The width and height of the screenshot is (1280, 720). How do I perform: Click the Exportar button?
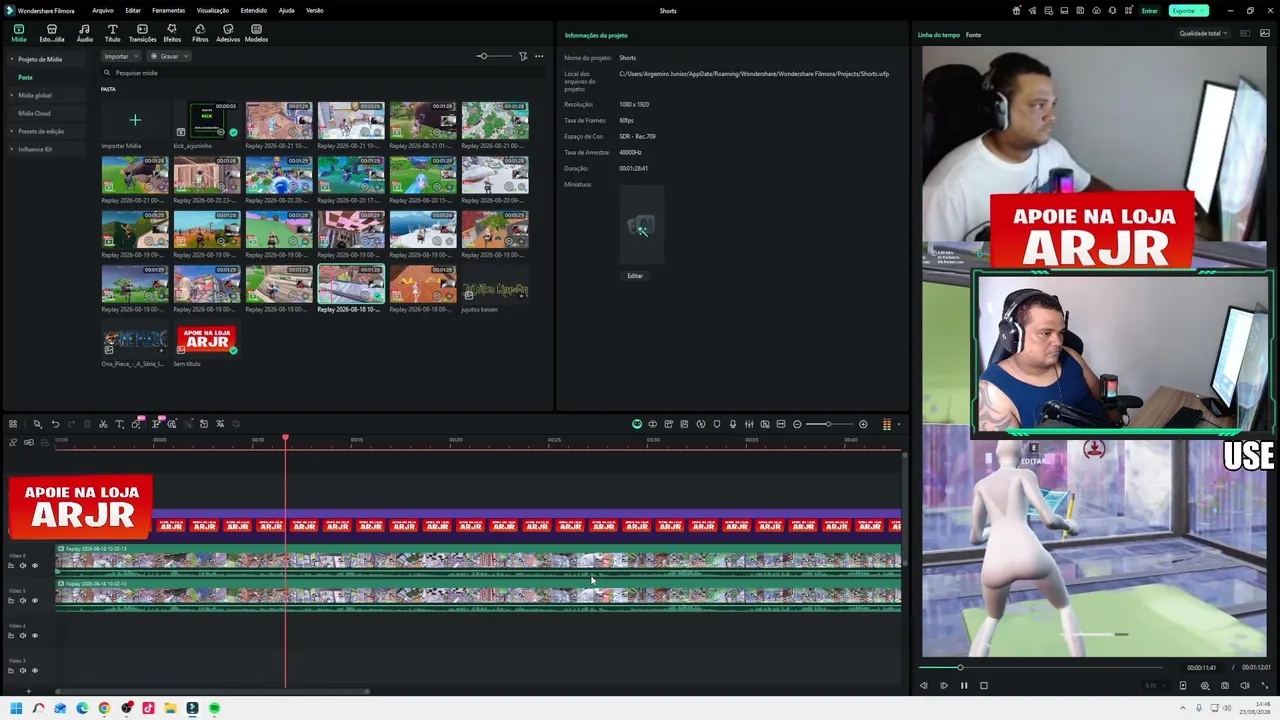[x=1188, y=11]
